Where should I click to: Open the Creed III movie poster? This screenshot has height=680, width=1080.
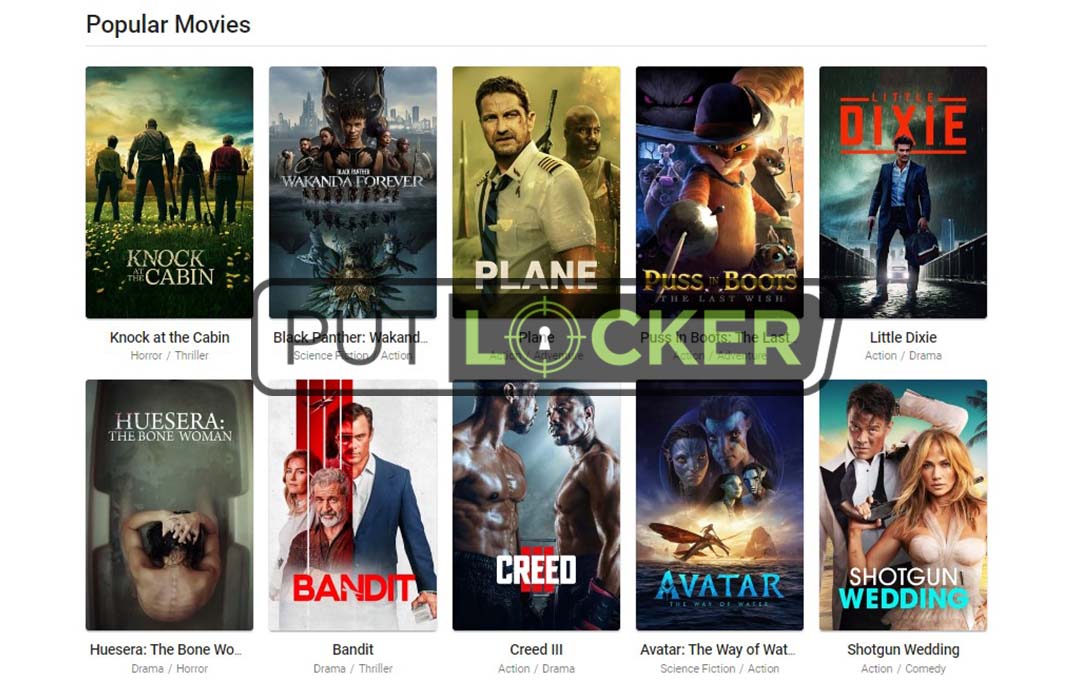coord(536,505)
